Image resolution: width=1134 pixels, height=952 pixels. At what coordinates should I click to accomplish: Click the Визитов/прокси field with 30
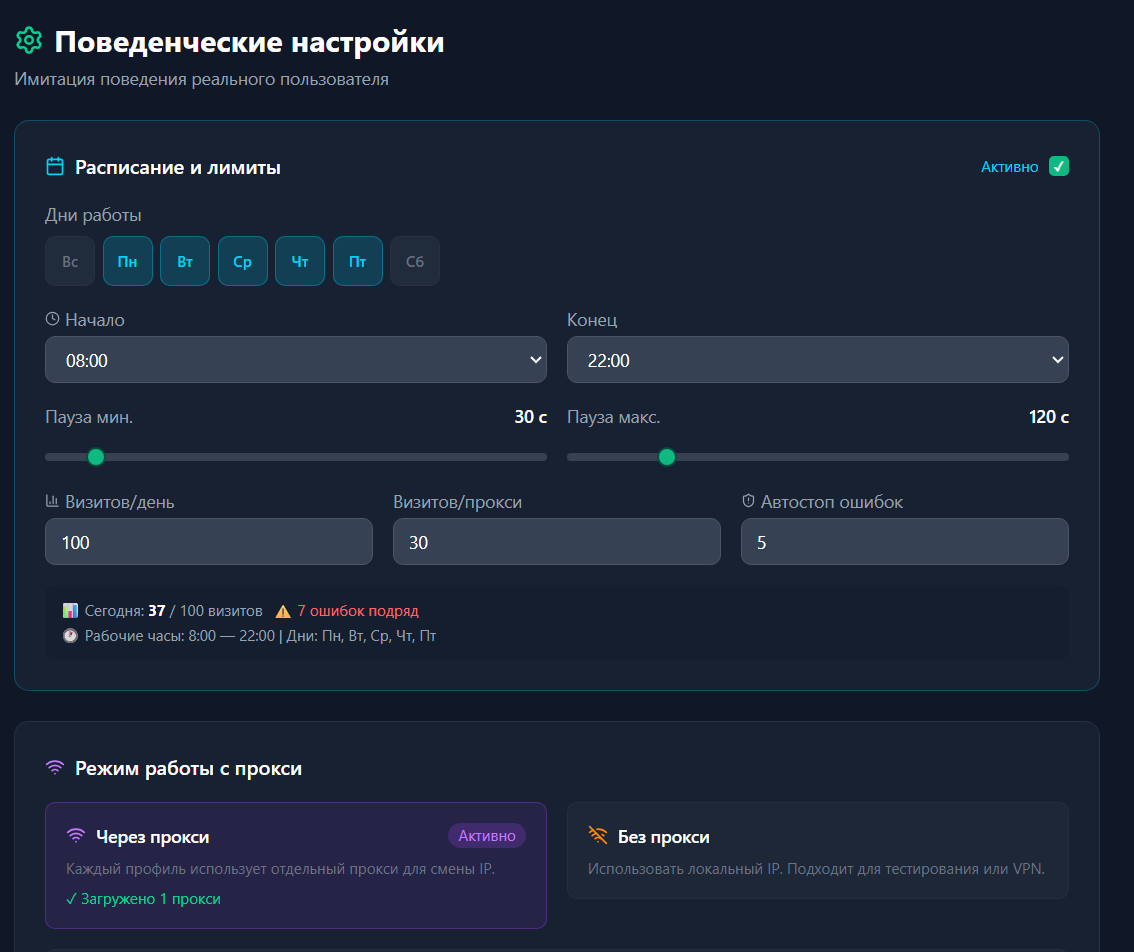point(557,541)
